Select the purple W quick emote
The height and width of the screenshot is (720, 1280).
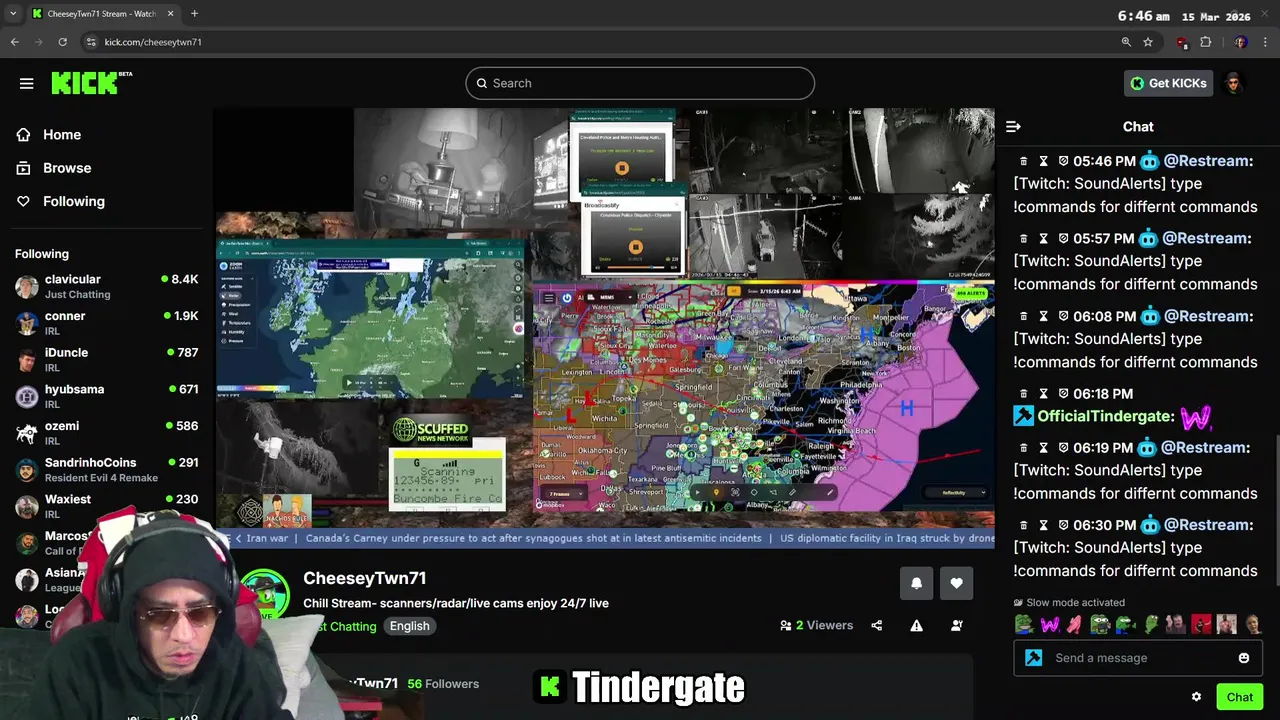pos(1049,625)
